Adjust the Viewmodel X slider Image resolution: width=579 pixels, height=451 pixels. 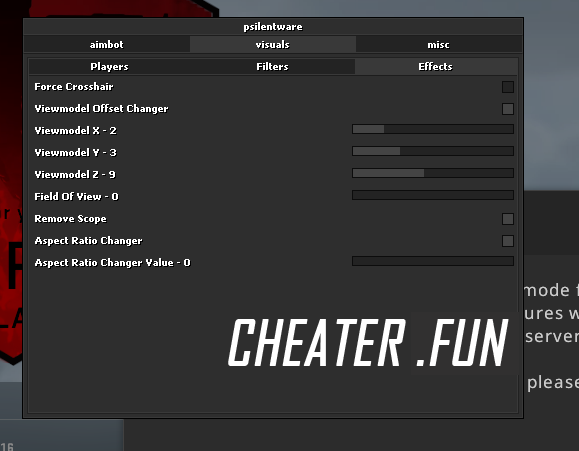[433, 129]
